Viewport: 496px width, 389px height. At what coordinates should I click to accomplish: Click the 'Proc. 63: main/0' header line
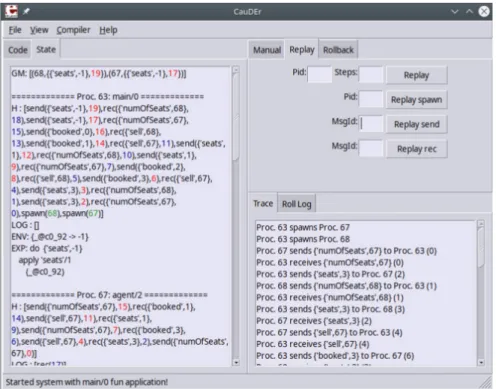coord(107,97)
